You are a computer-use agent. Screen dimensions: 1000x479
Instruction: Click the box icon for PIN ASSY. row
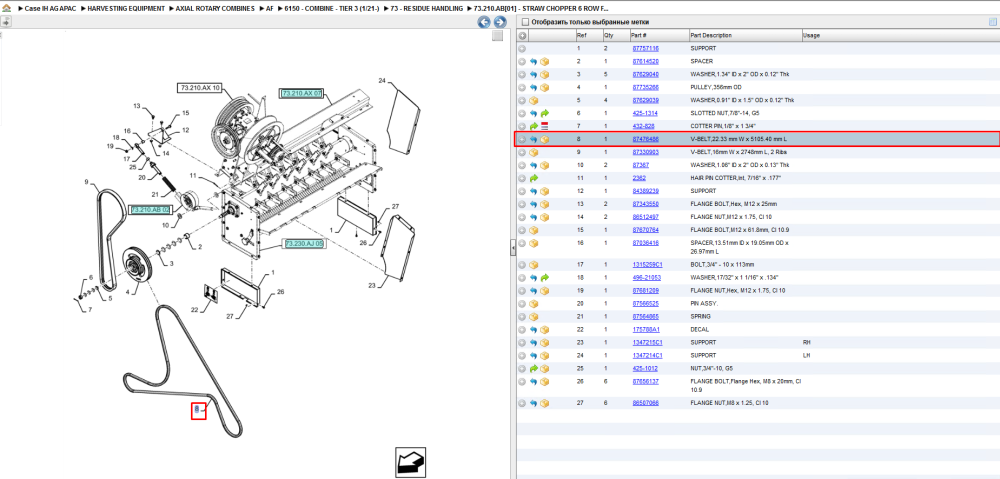point(533,304)
